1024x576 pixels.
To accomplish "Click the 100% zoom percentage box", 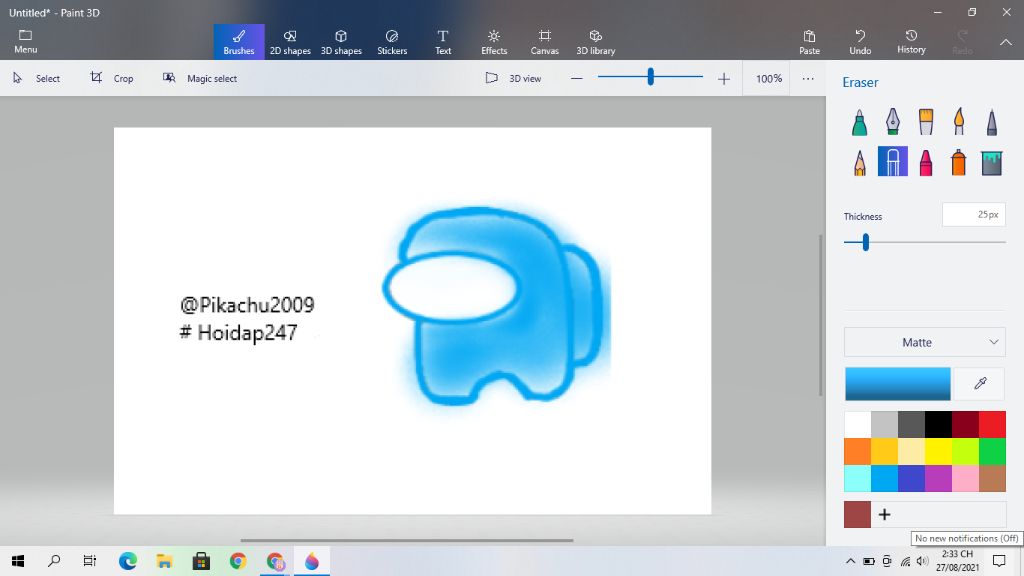I will pos(769,78).
